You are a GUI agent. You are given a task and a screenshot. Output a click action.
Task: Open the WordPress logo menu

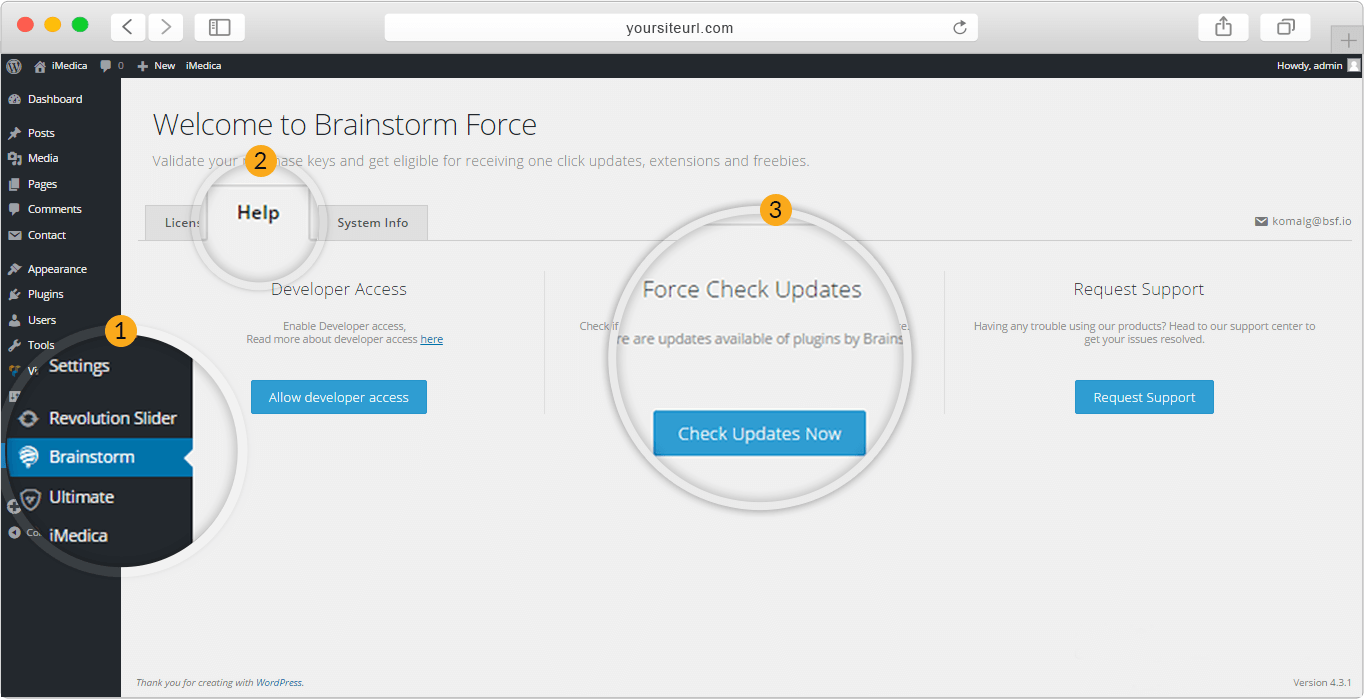(x=14, y=66)
